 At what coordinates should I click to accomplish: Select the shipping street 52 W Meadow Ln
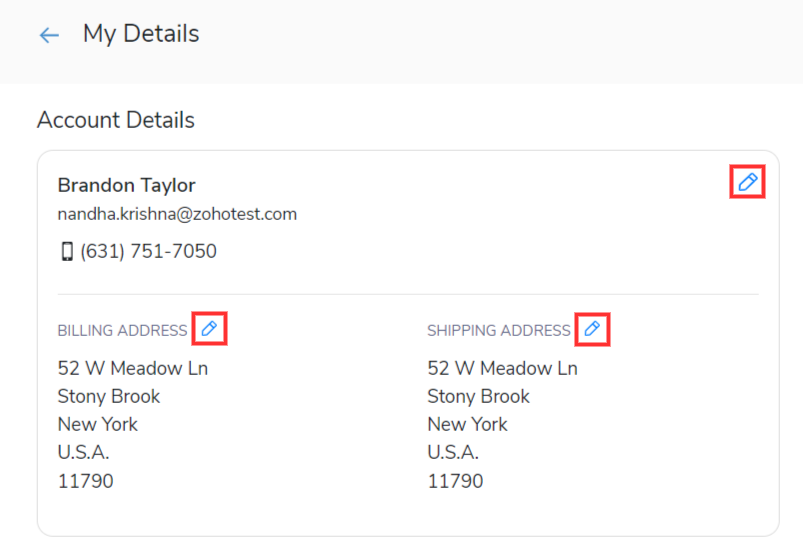(503, 368)
